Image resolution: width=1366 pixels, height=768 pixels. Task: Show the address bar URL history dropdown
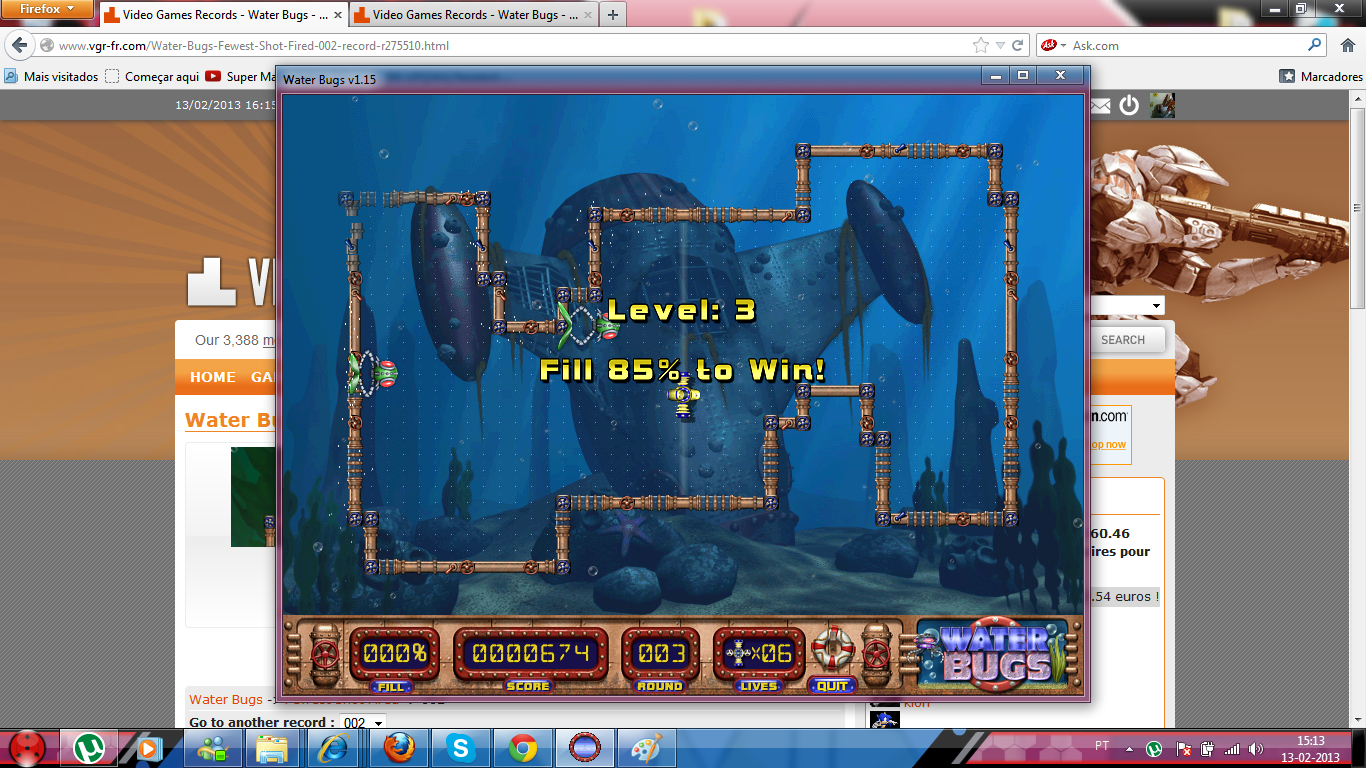(x=1000, y=46)
